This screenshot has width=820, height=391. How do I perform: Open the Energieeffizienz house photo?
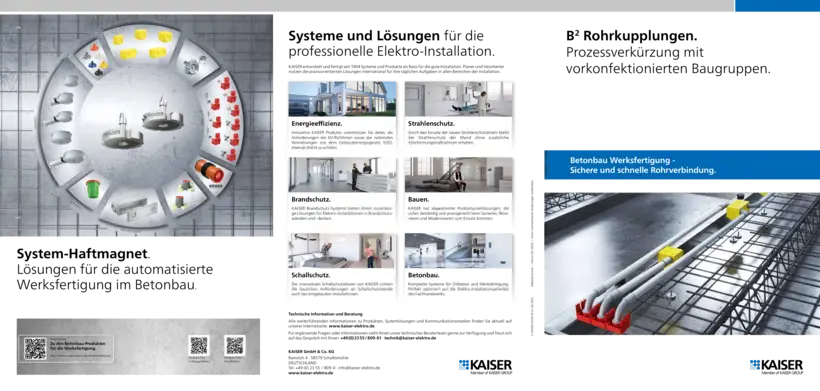tap(343, 98)
